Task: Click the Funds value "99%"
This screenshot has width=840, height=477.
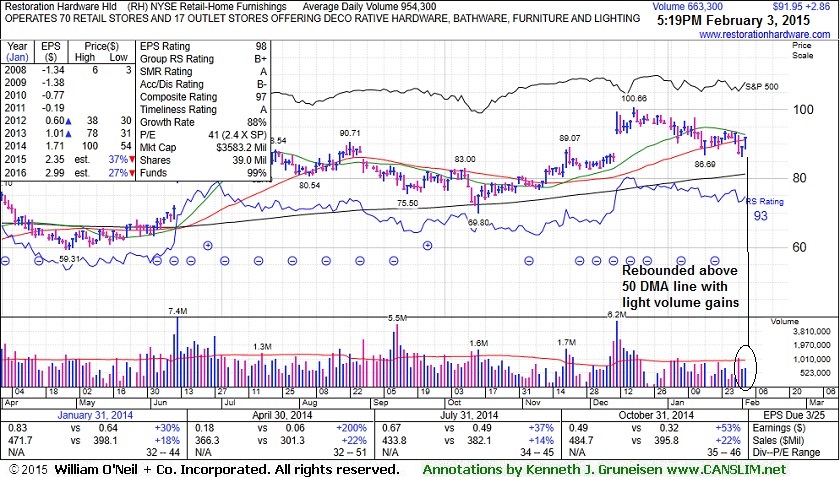Action: (x=257, y=173)
